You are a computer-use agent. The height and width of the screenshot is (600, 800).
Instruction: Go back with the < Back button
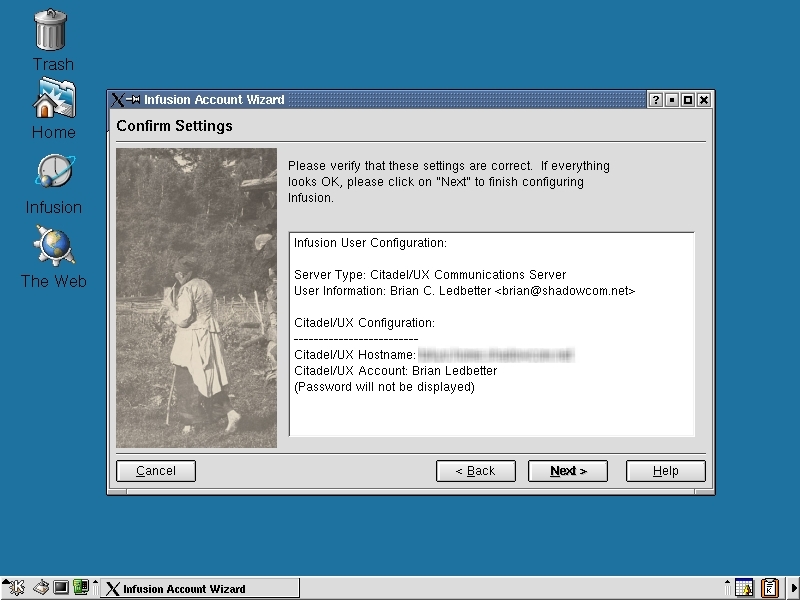tap(476, 471)
